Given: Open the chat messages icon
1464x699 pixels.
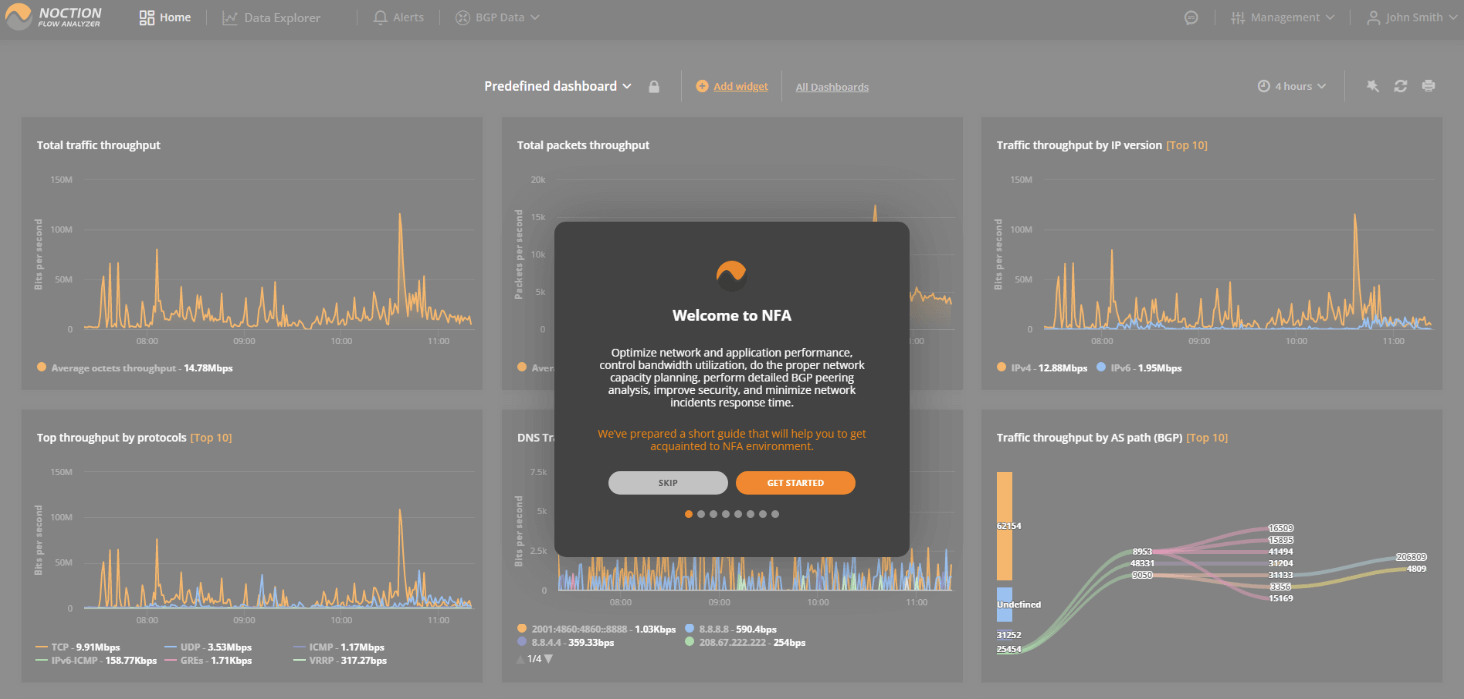Looking at the screenshot, I should pyautogui.click(x=1191, y=17).
